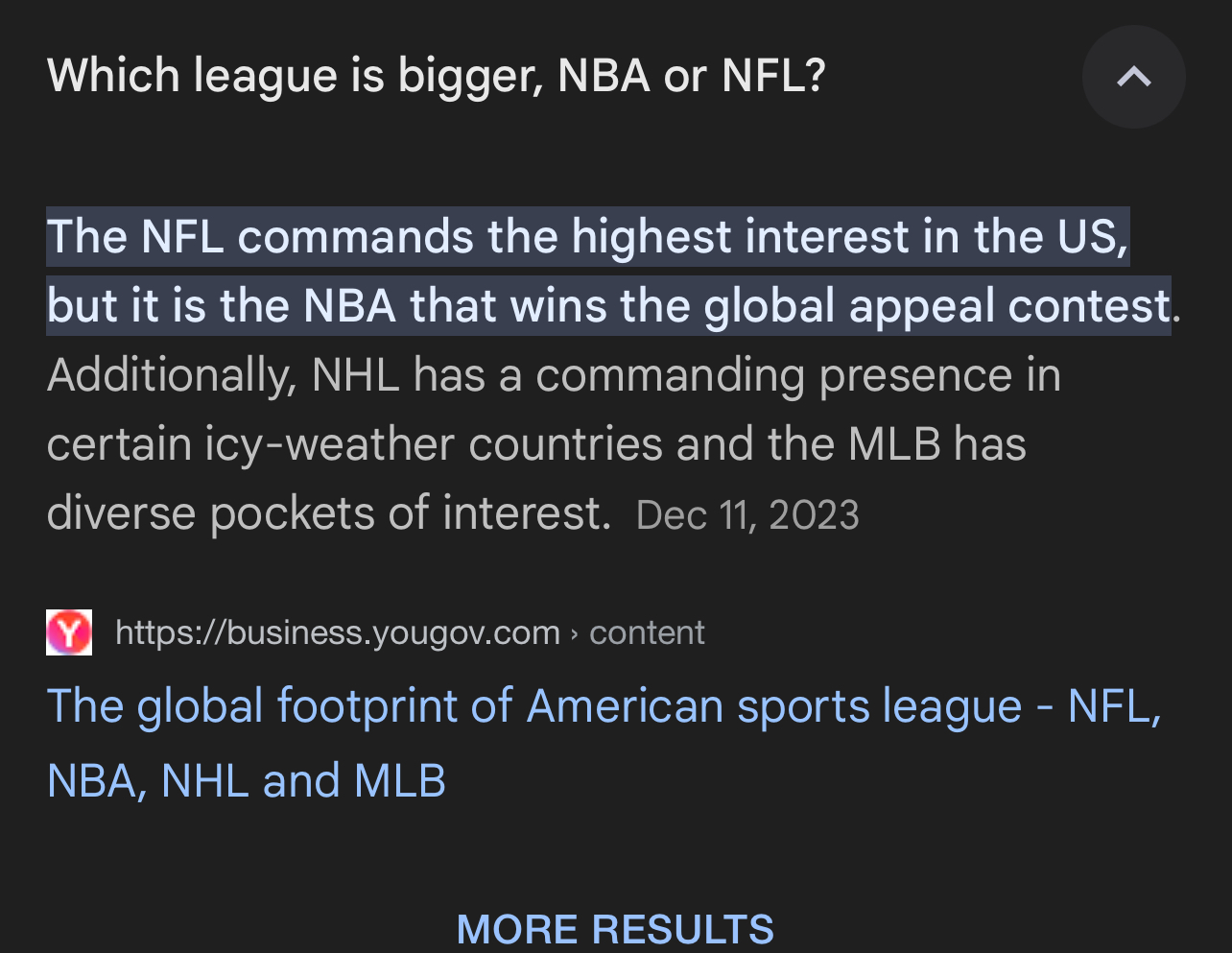The width and height of the screenshot is (1232, 953).
Task: Click the word 'US,' in the highlighted snippet
Action: (x=1092, y=236)
